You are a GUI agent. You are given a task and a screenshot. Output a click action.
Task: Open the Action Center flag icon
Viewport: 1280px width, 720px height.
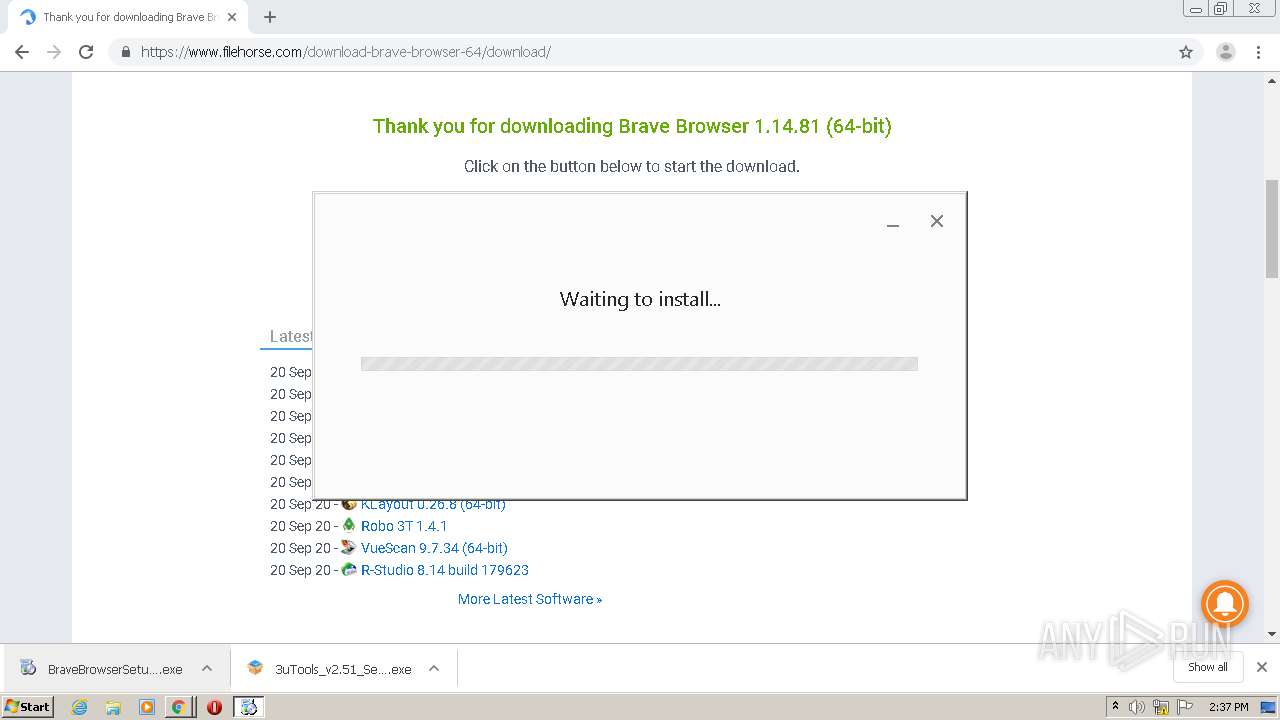[1186, 707]
